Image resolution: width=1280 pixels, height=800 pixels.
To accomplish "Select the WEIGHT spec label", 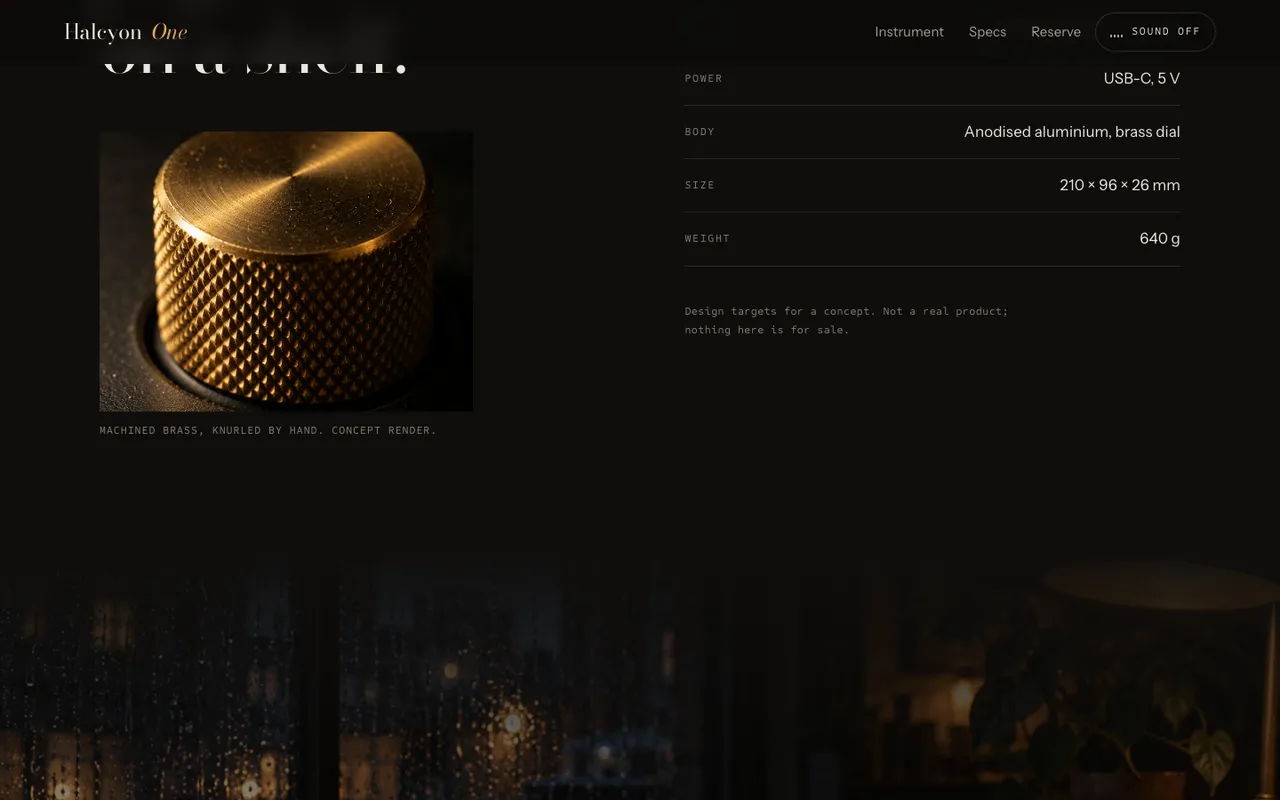I will tap(707, 238).
